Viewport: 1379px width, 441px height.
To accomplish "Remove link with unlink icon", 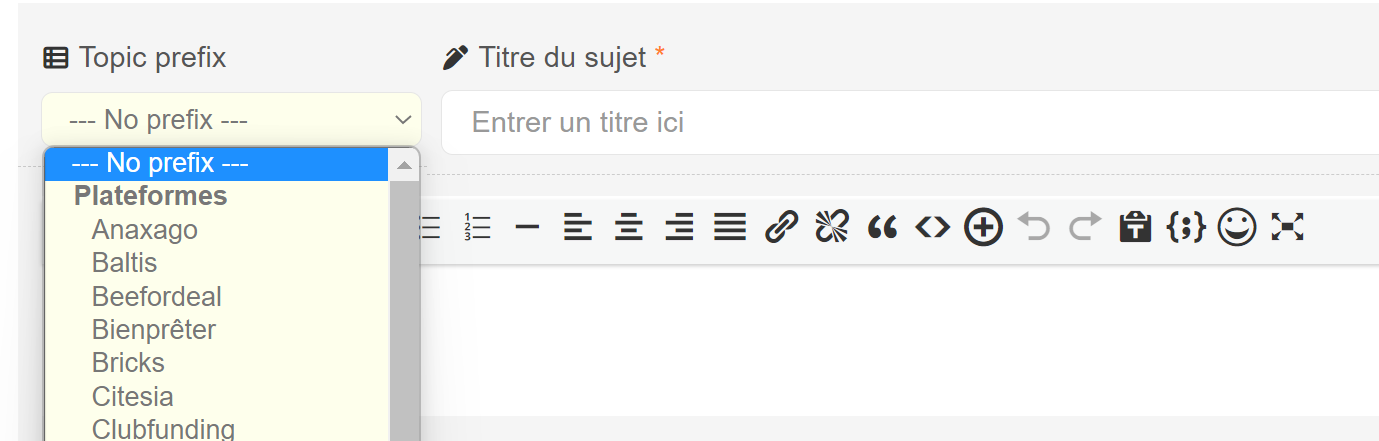I will tap(831, 228).
